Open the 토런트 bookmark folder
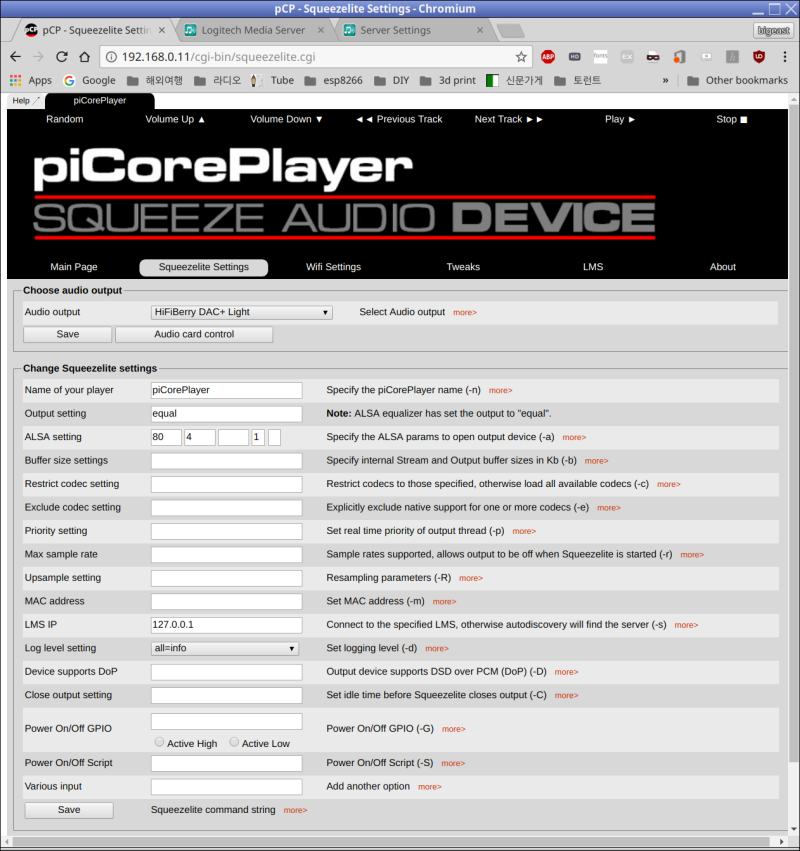 [577, 80]
